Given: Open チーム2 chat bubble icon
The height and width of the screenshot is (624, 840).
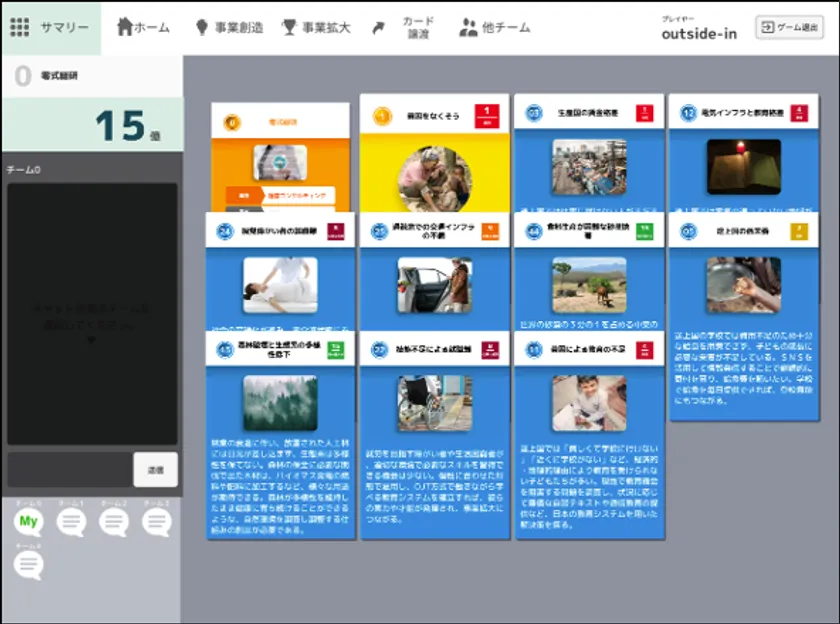Looking at the screenshot, I should (x=114, y=521).
